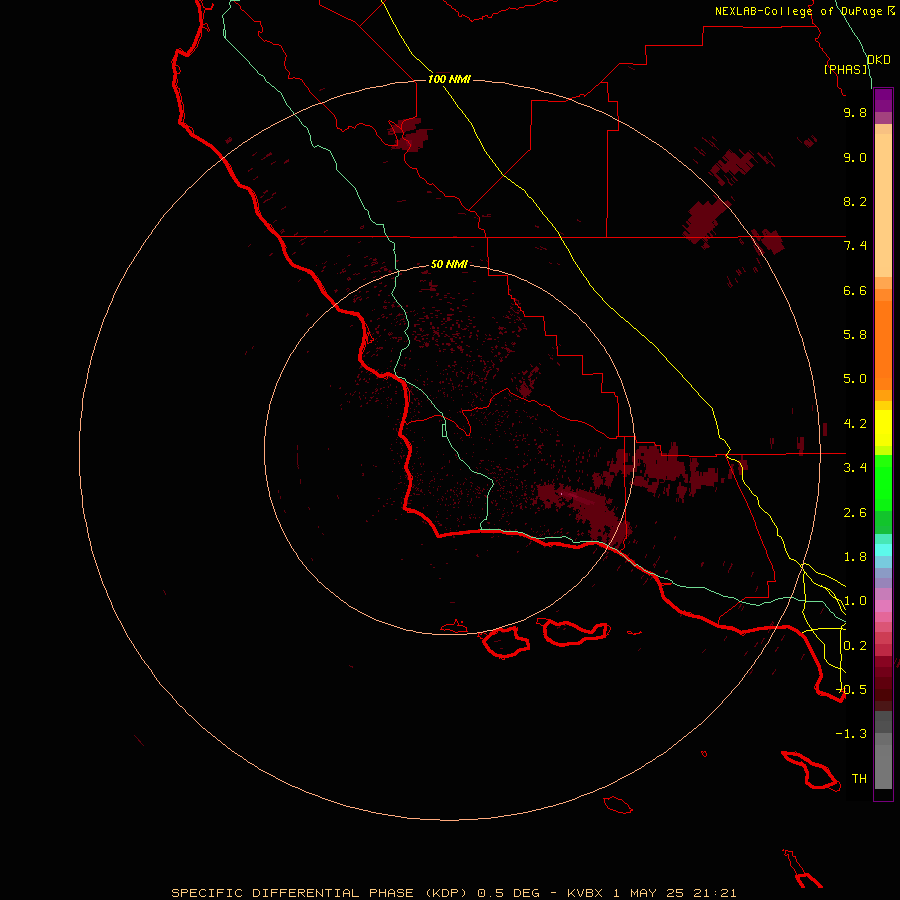This screenshot has width=900, height=900.
Task: Click the [PHAS] legend label
Action: [x=846, y=69]
